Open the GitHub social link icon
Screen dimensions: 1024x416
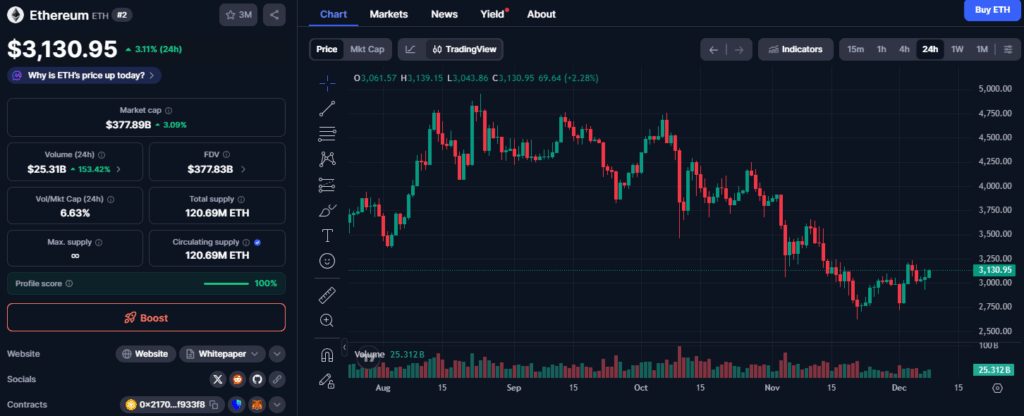tap(257, 379)
